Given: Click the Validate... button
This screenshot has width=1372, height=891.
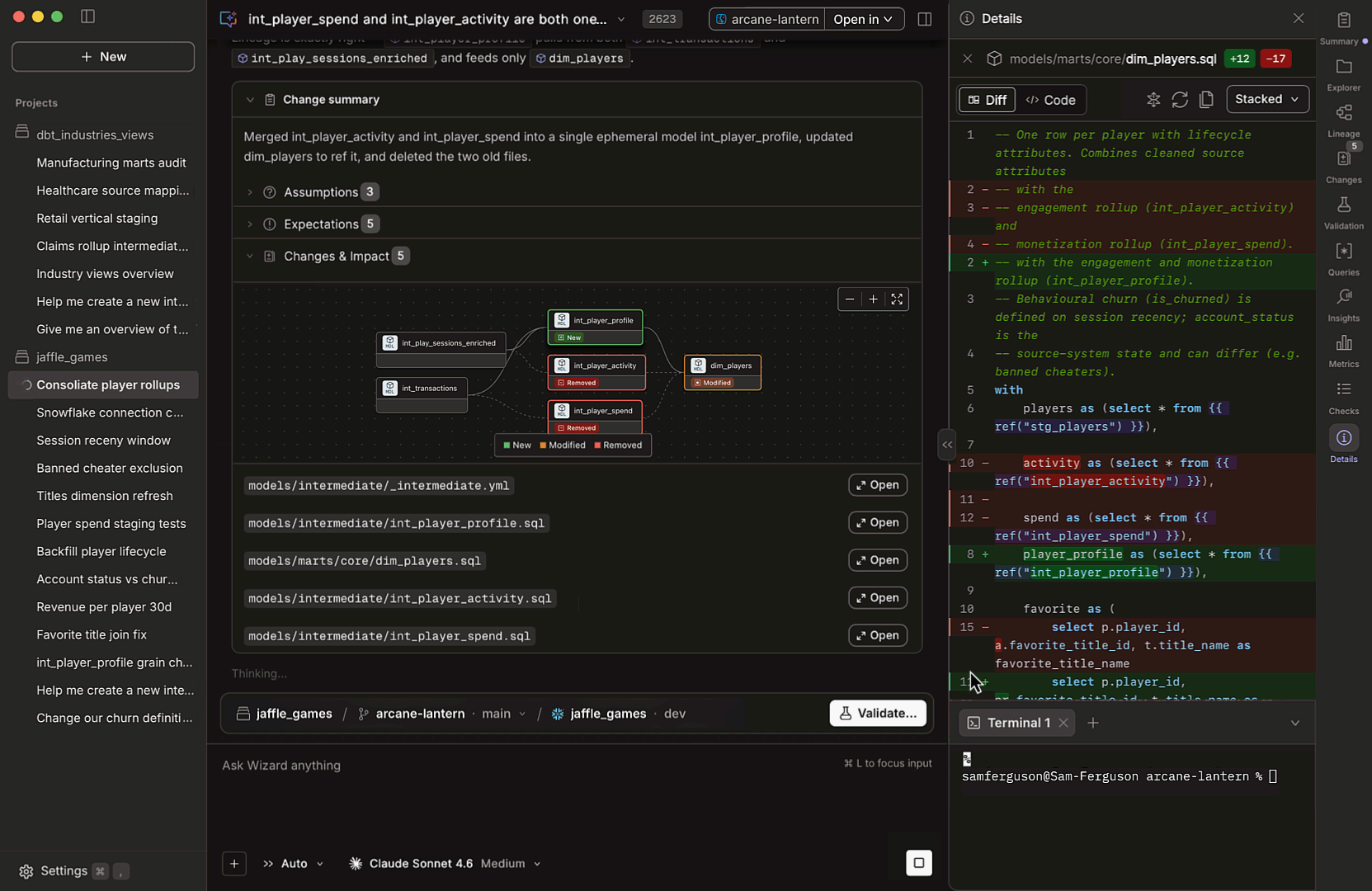Looking at the screenshot, I should click(x=878, y=714).
